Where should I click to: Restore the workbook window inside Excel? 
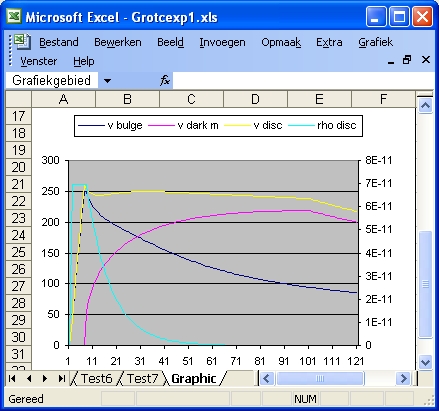(x=407, y=60)
